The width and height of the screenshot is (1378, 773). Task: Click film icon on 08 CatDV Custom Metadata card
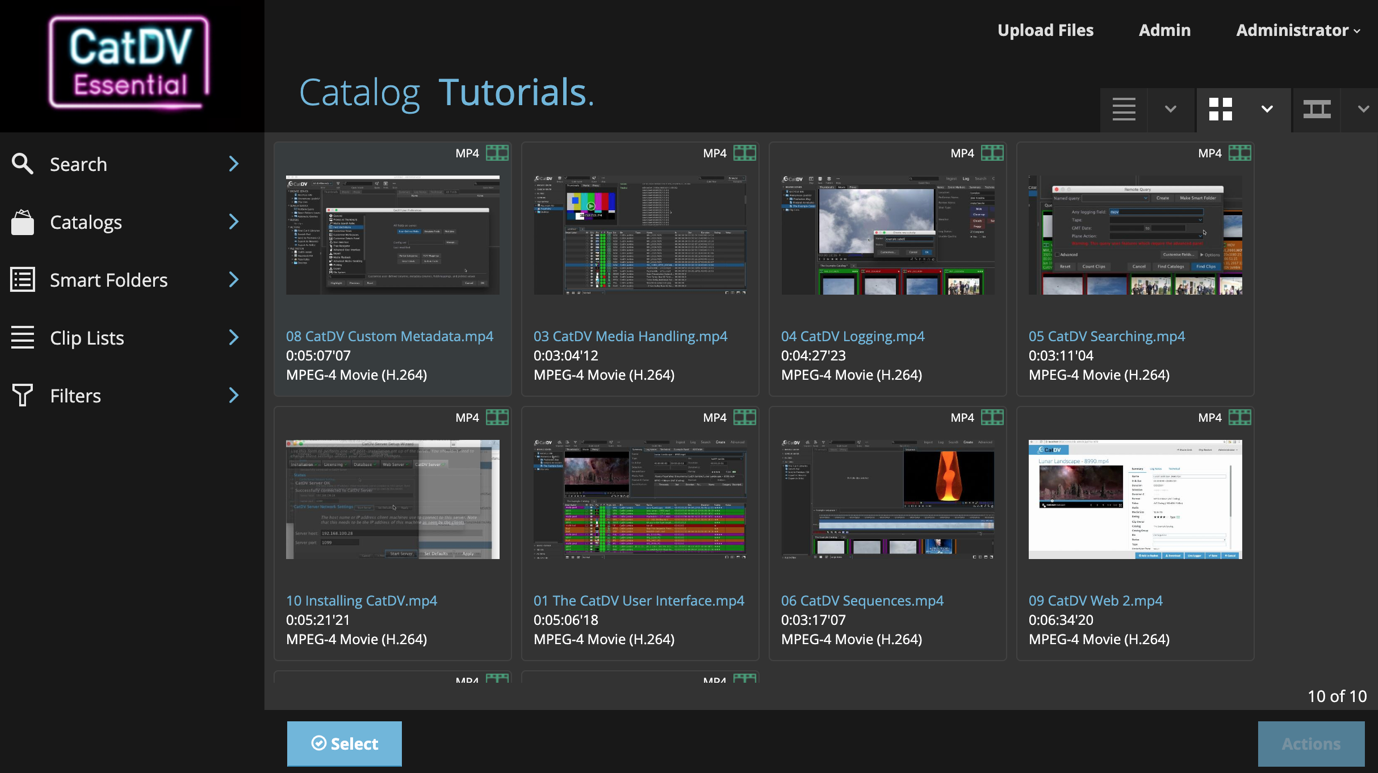[x=497, y=153]
